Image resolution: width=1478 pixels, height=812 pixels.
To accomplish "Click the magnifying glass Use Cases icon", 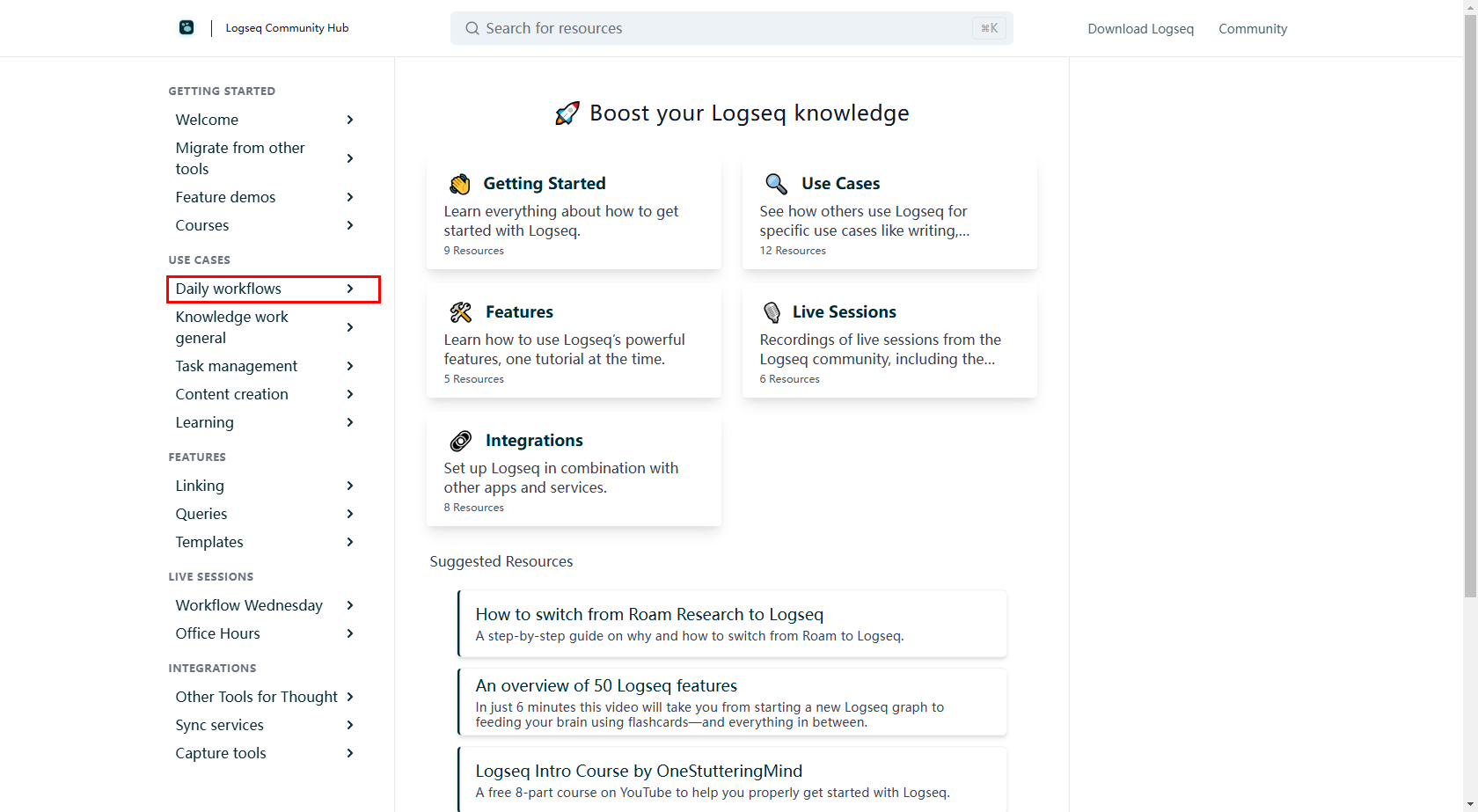I will (776, 184).
